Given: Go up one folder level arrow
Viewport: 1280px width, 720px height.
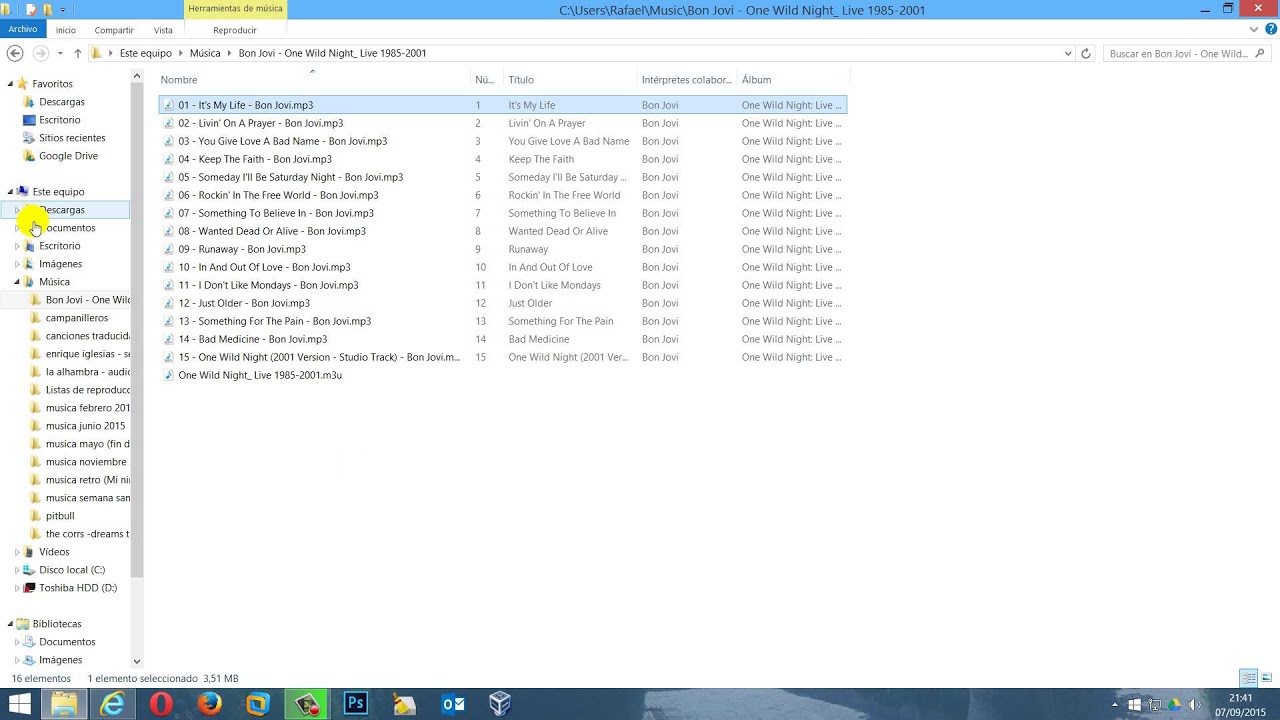Looking at the screenshot, I should (77, 53).
